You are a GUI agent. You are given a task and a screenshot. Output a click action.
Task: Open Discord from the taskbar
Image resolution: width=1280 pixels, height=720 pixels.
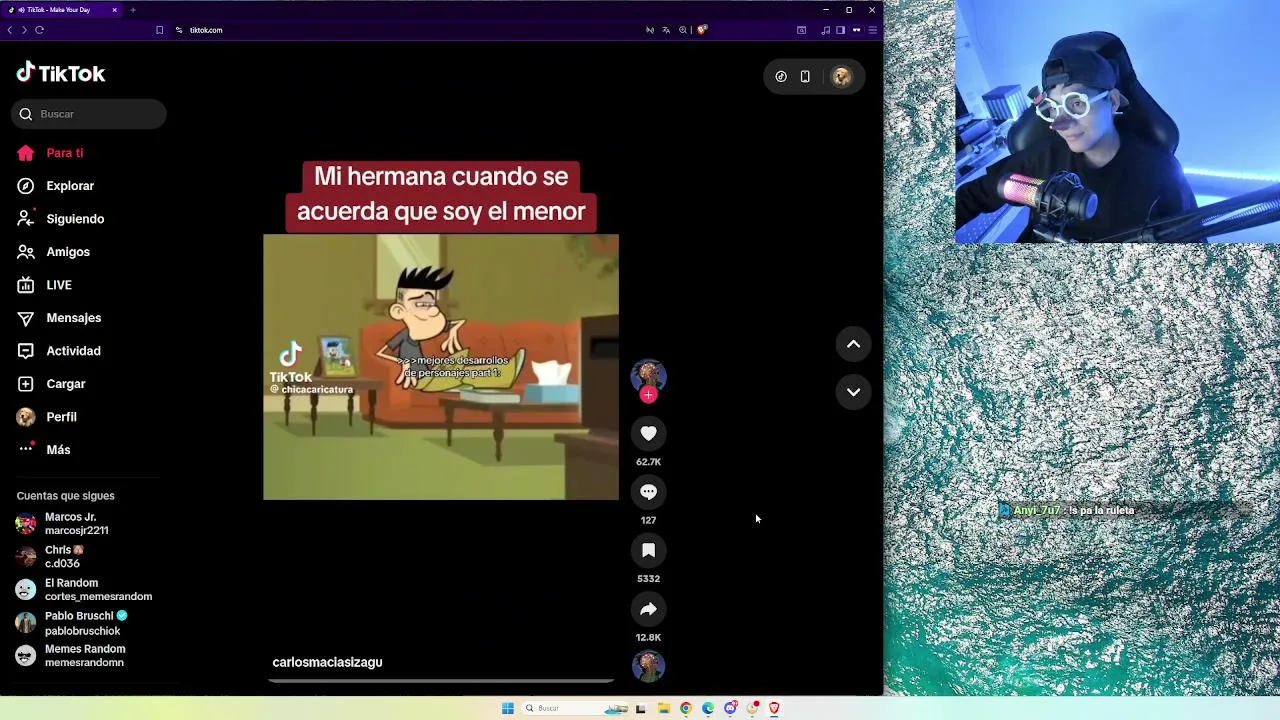[731, 708]
